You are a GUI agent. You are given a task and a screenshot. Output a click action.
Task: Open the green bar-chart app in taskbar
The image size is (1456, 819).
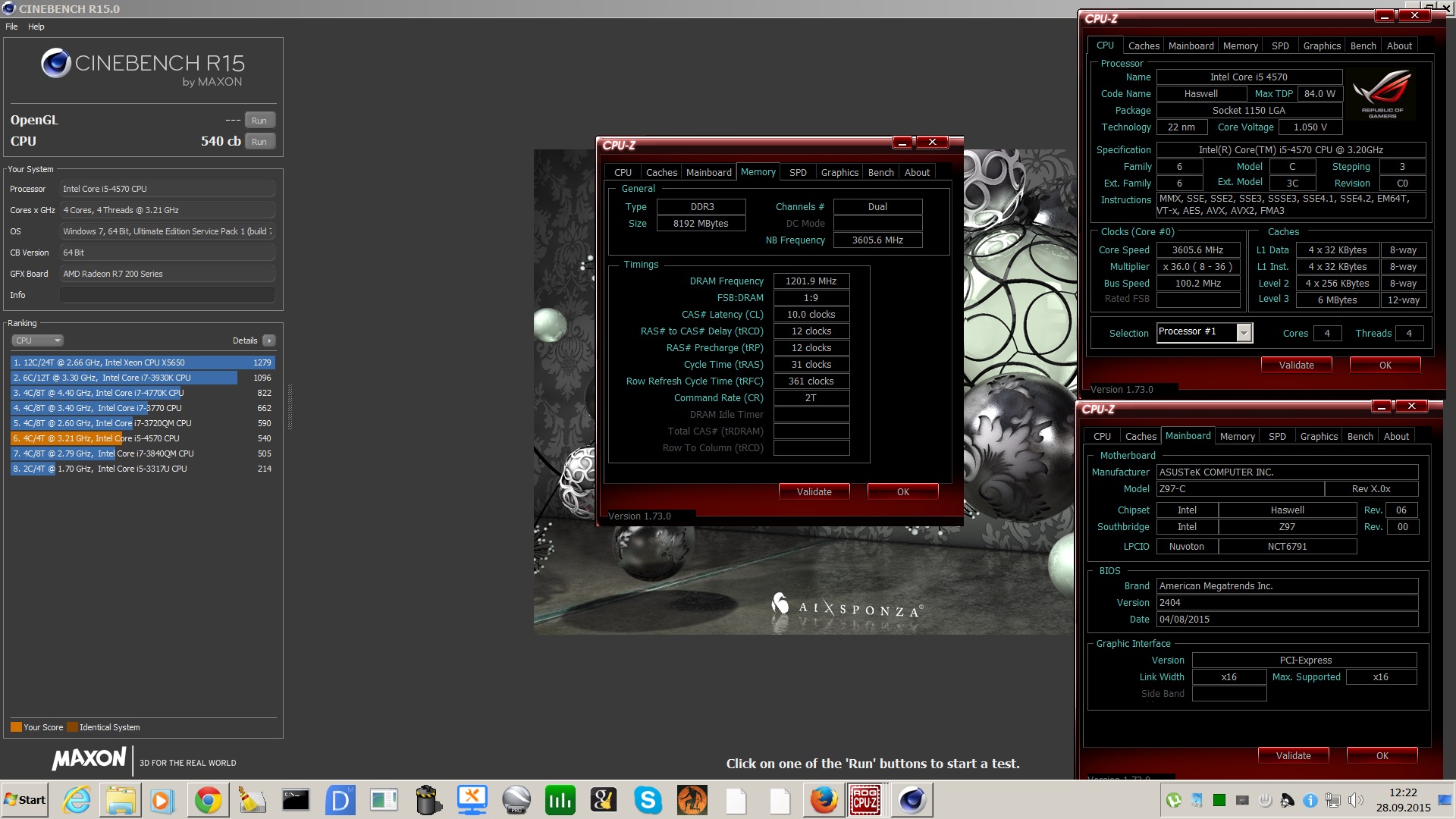[560, 800]
